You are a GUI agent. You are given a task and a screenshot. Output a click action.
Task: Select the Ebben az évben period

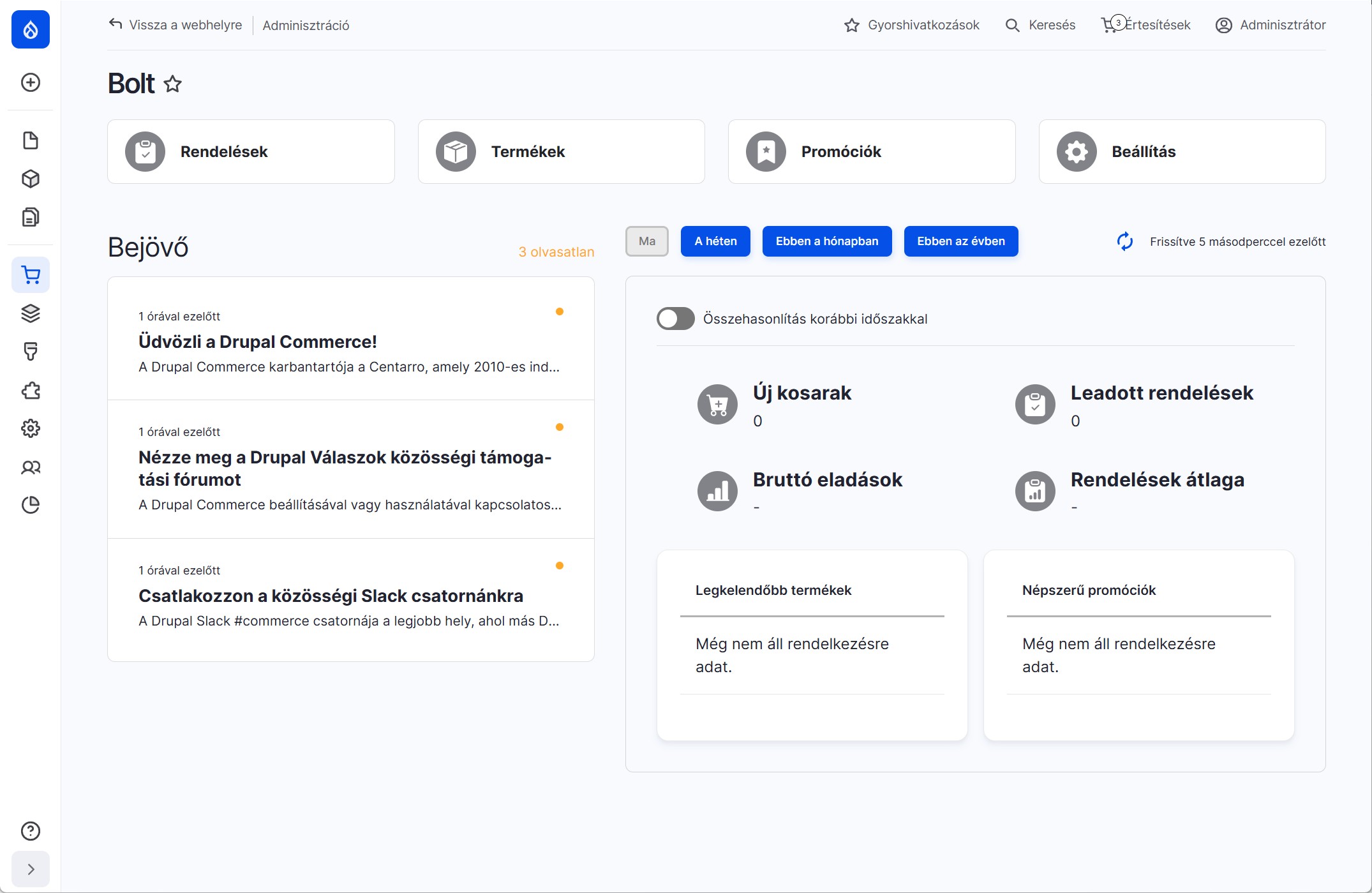[x=961, y=241]
